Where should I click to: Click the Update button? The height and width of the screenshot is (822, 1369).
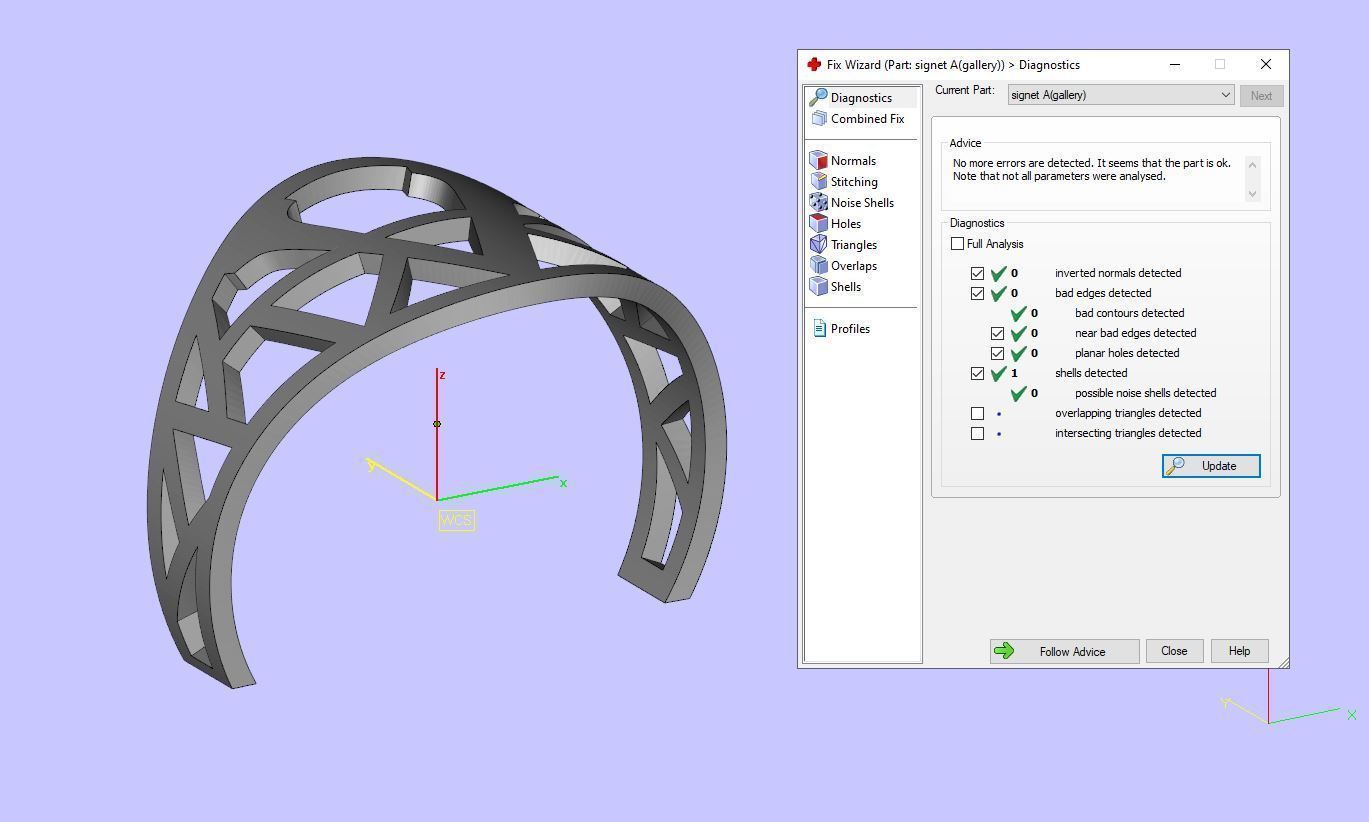pyautogui.click(x=1211, y=466)
